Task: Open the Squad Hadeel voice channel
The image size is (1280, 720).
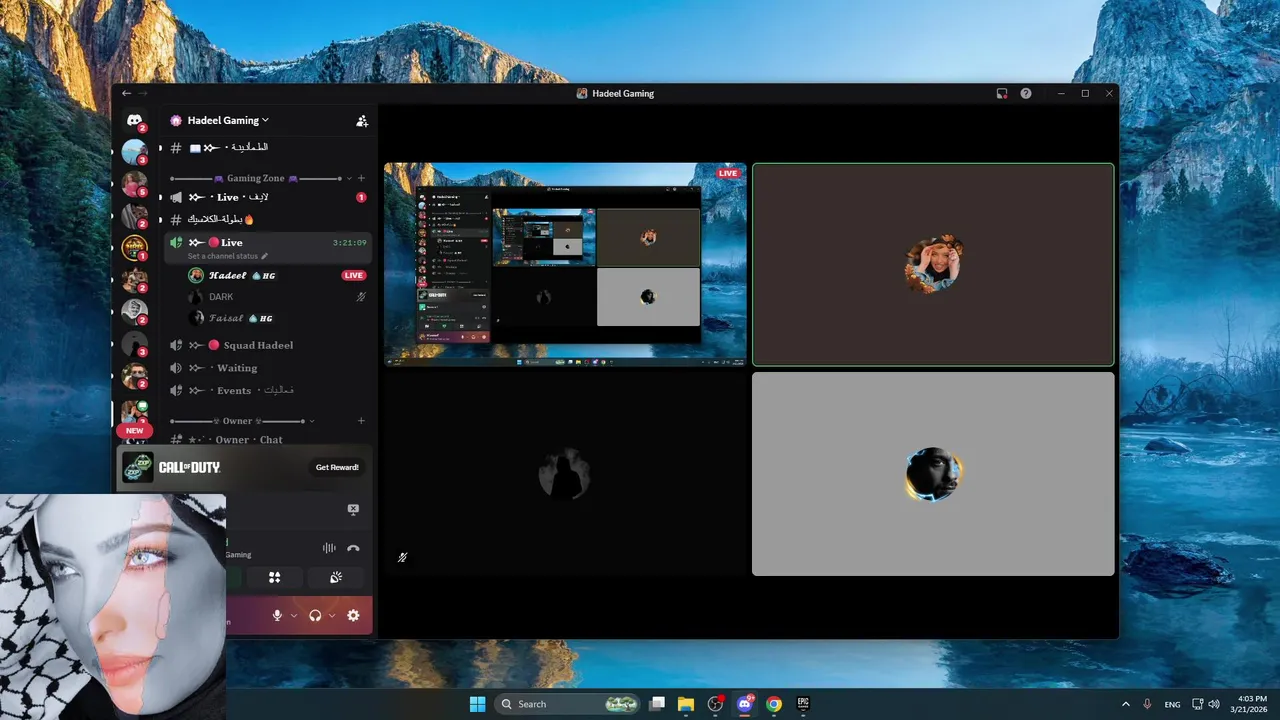Action: point(267,345)
